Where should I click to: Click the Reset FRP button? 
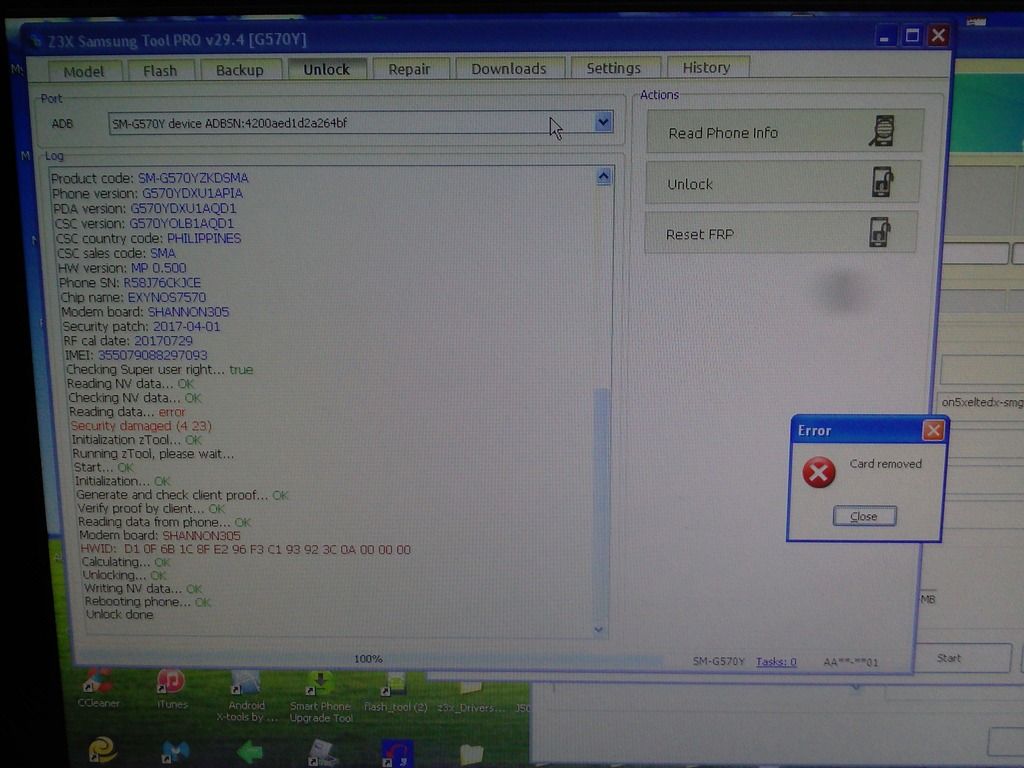click(780, 234)
